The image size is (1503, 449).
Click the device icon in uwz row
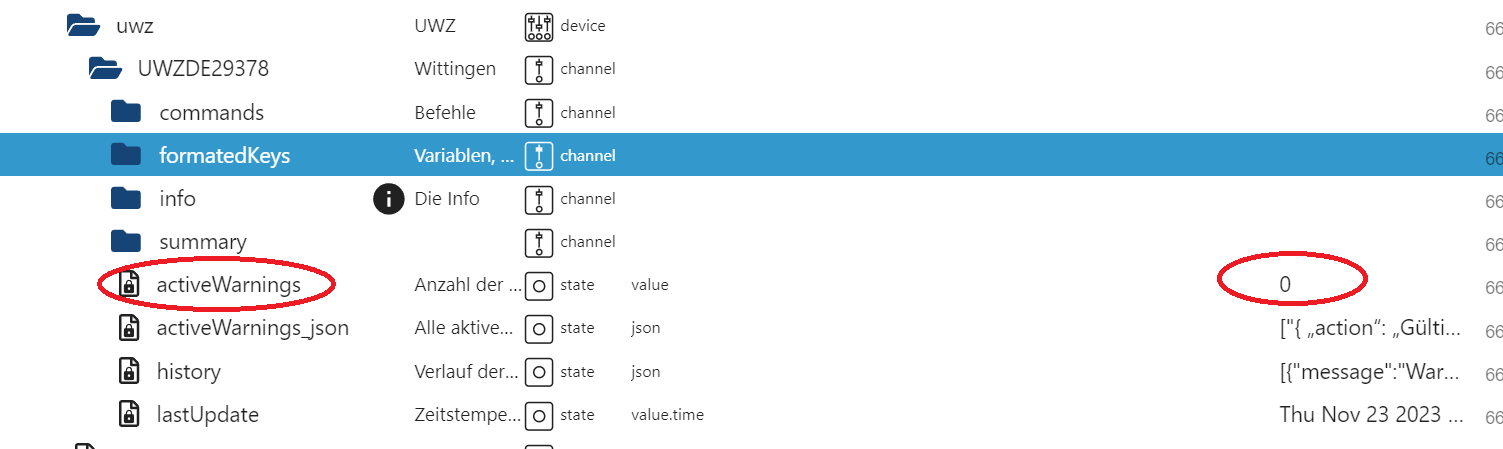[539, 26]
